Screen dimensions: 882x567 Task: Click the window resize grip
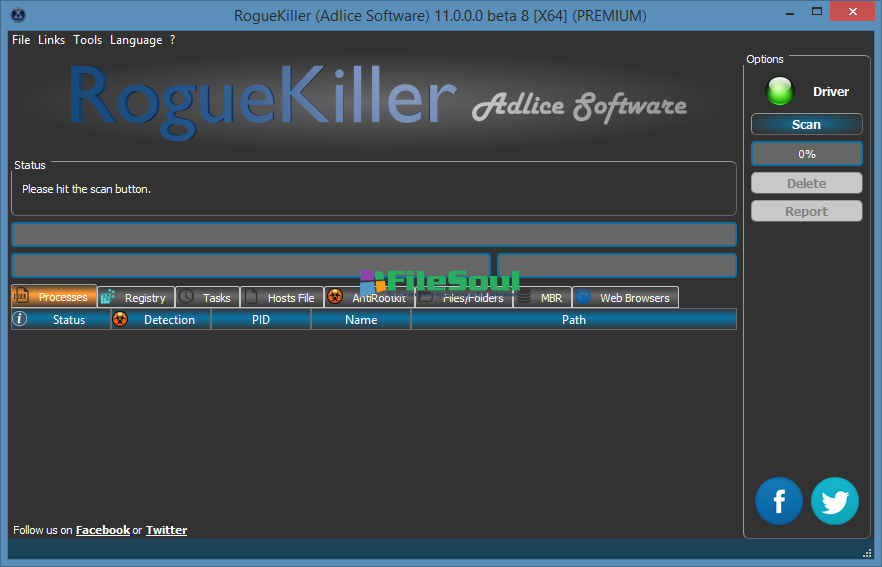[867, 553]
